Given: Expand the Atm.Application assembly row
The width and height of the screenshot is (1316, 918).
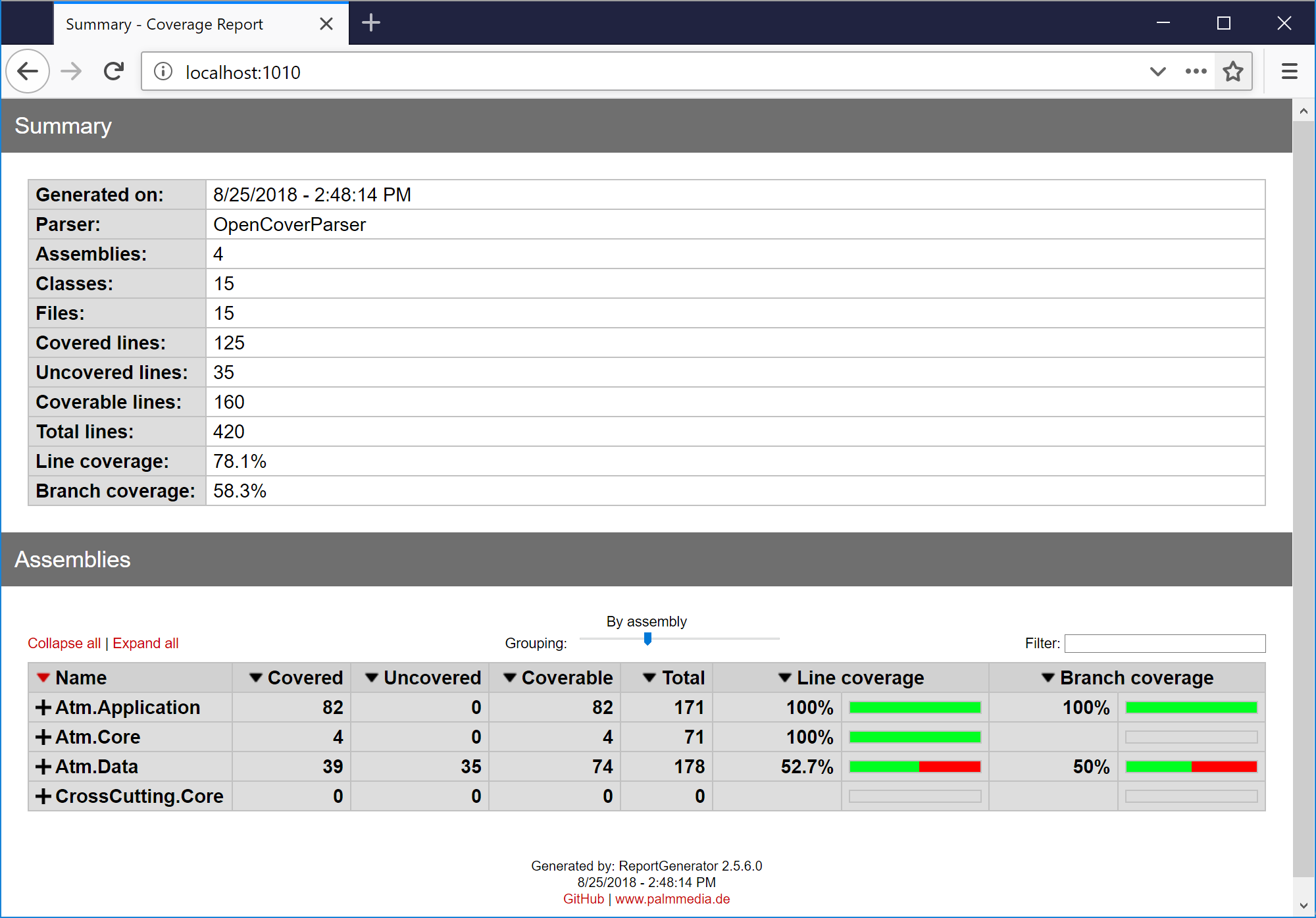Looking at the screenshot, I should click(43, 707).
